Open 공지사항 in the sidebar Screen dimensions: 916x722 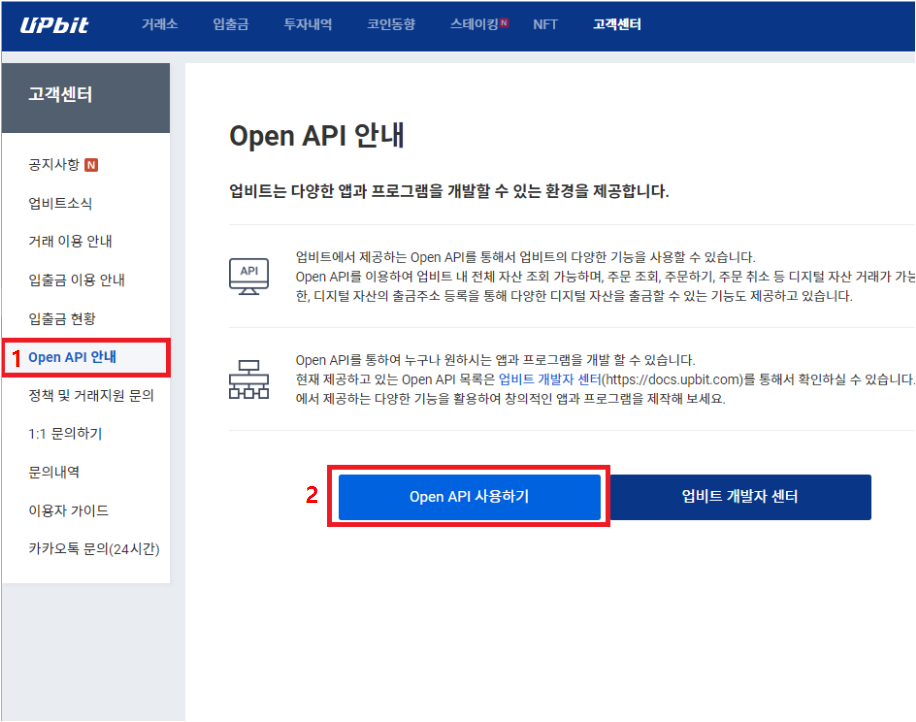click(54, 165)
